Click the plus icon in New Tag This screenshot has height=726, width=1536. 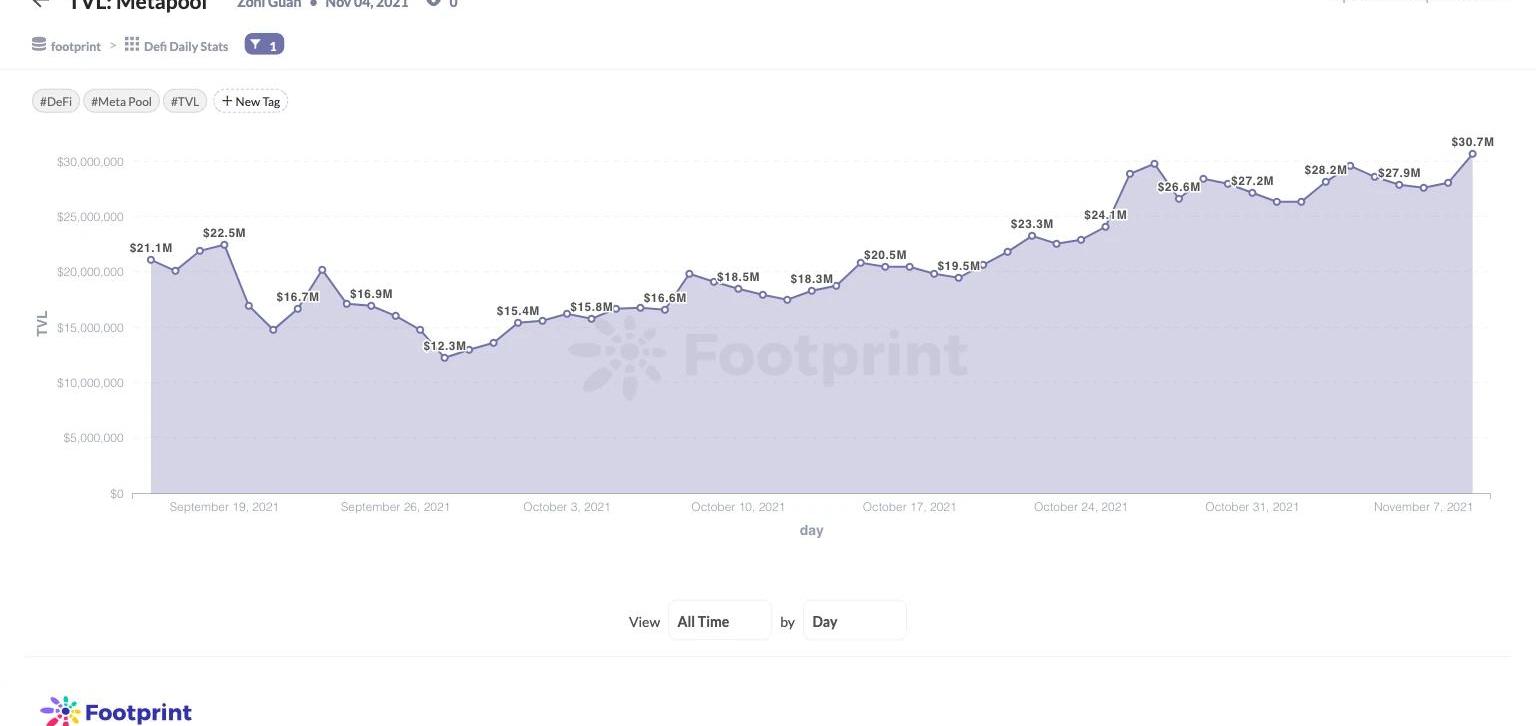coord(227,101)
